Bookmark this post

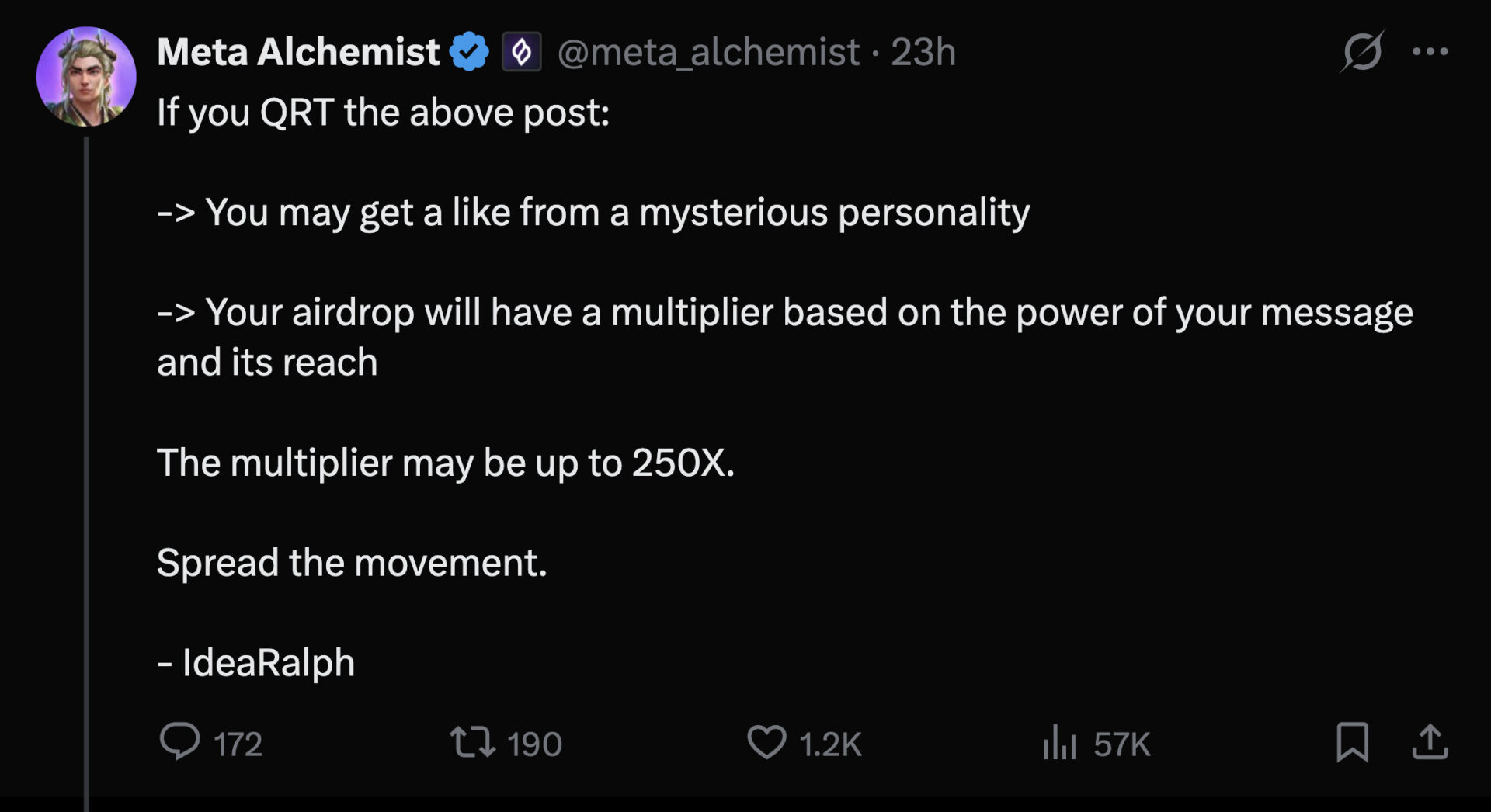pyautogui.click(x=1352, y=741)
